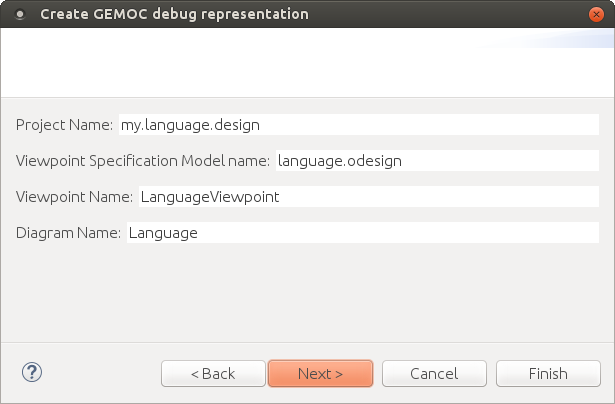Click the window menu icon in title bar
Image resolution: width=615 pixels, height=404 pixels.
tap(19, 15)
